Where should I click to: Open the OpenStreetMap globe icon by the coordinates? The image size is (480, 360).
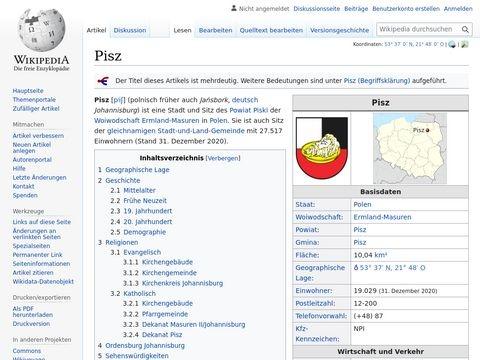(452, 44)
